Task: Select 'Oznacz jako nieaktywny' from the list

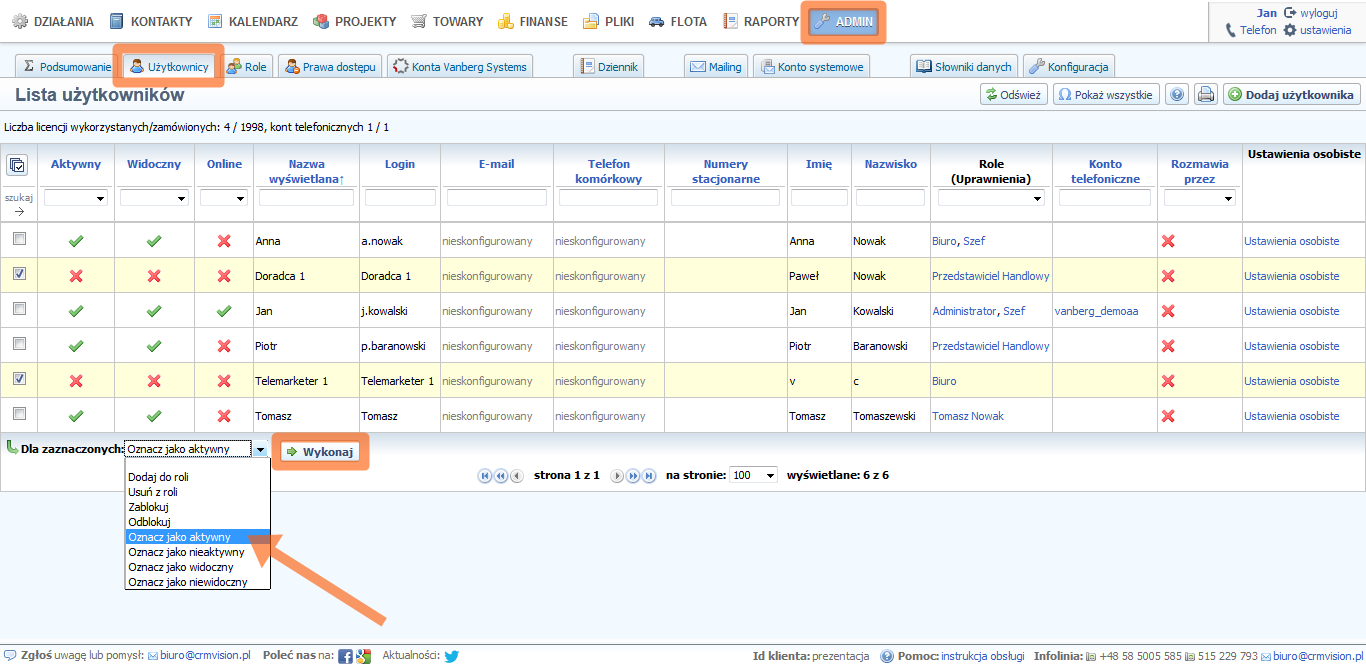Action: (186, 552)
